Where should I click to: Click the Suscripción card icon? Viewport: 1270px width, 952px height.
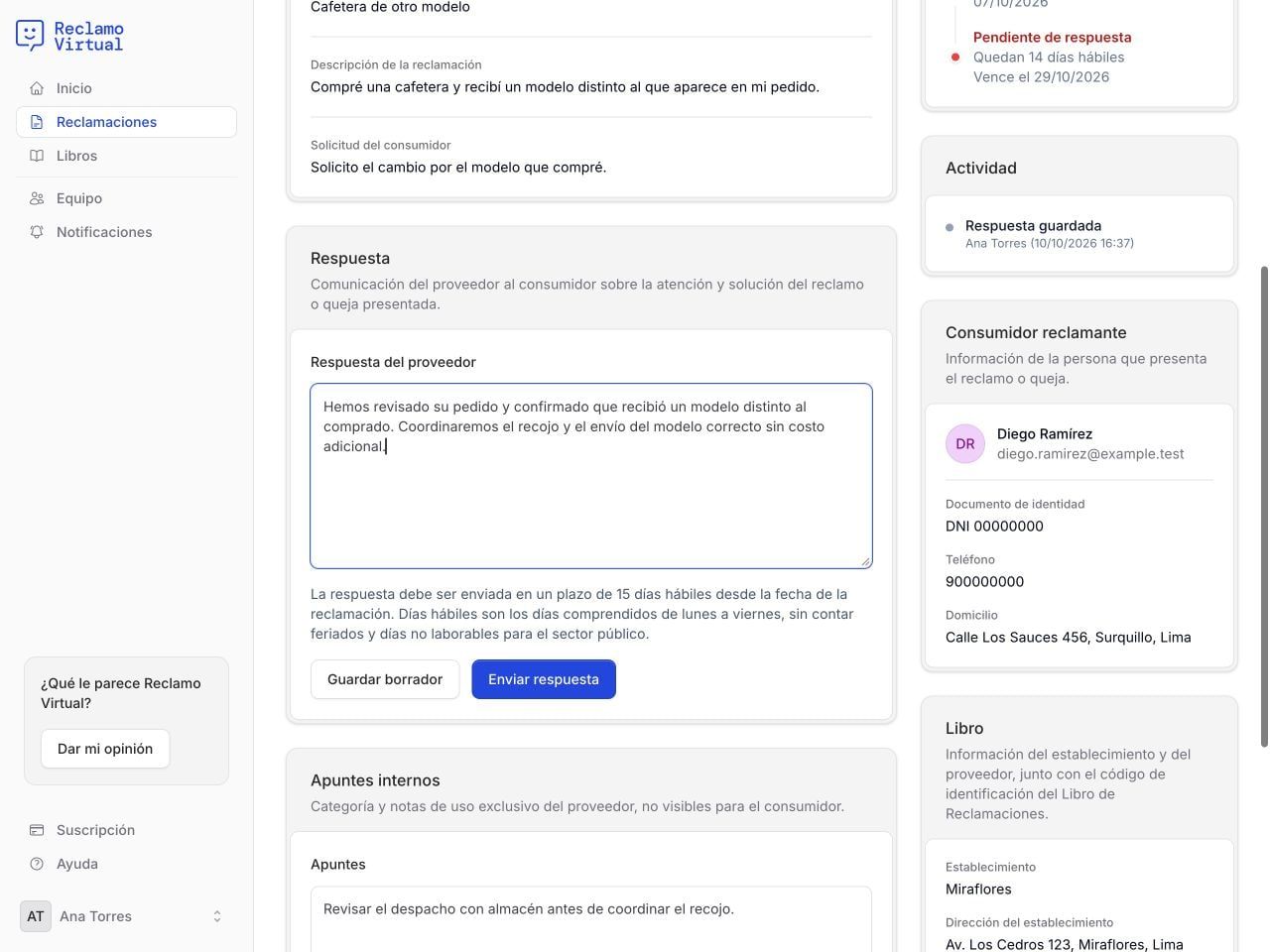pos(37,830)
